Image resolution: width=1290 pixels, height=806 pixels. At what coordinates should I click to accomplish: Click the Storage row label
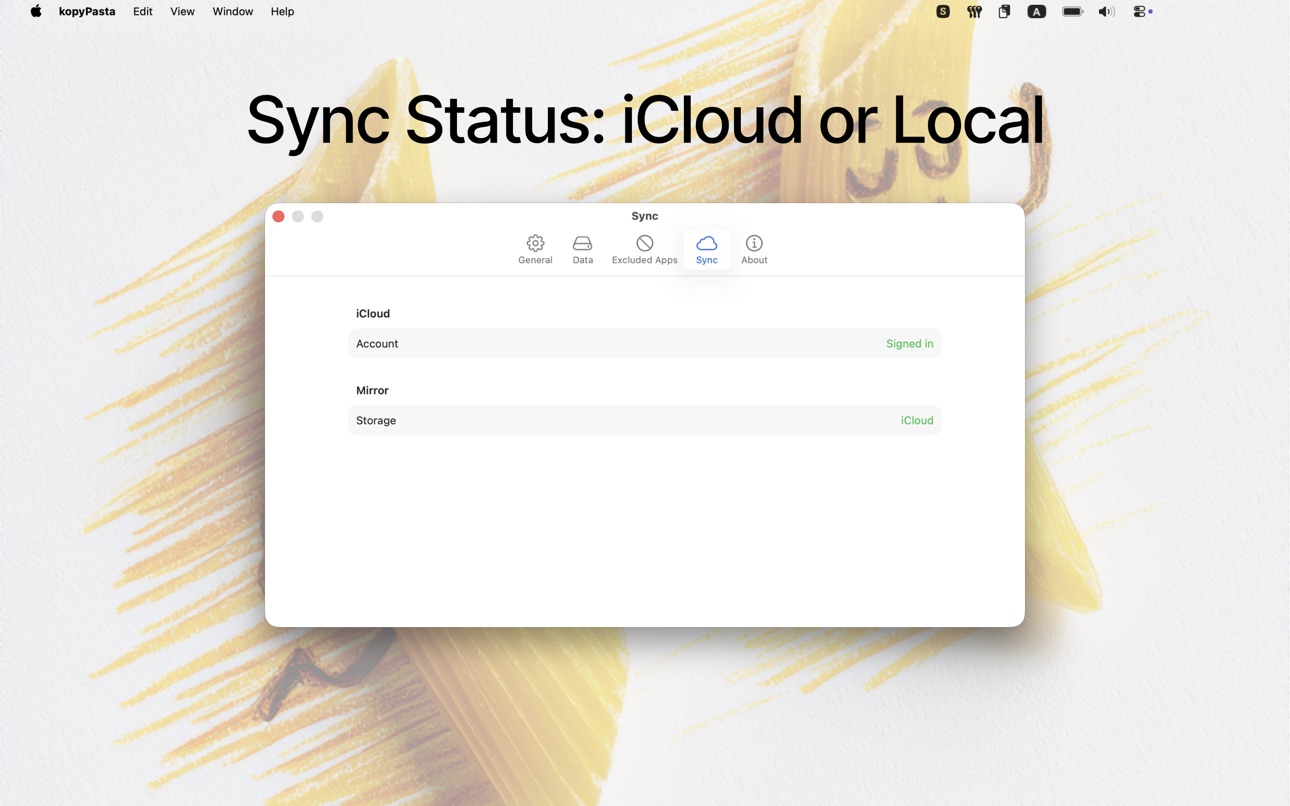[376, 421]
